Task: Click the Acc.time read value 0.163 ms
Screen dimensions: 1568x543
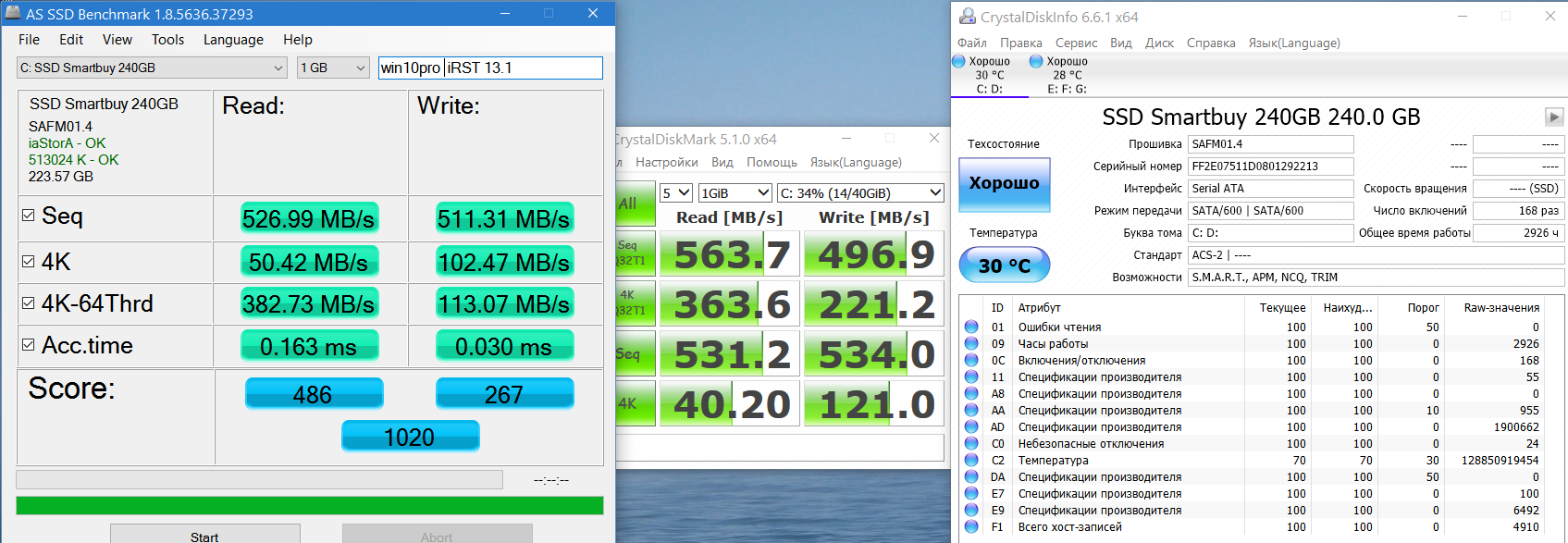Action: [x=309, y=346]
